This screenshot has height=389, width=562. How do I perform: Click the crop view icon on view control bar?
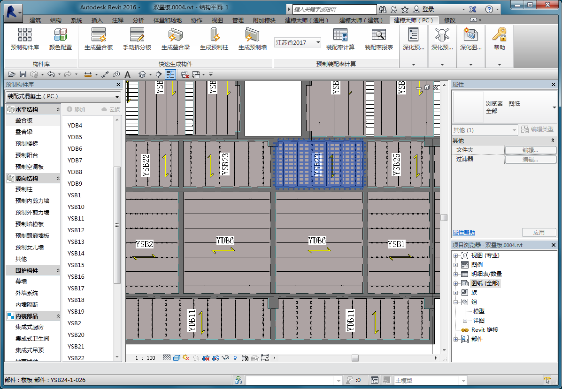point(206,357)
